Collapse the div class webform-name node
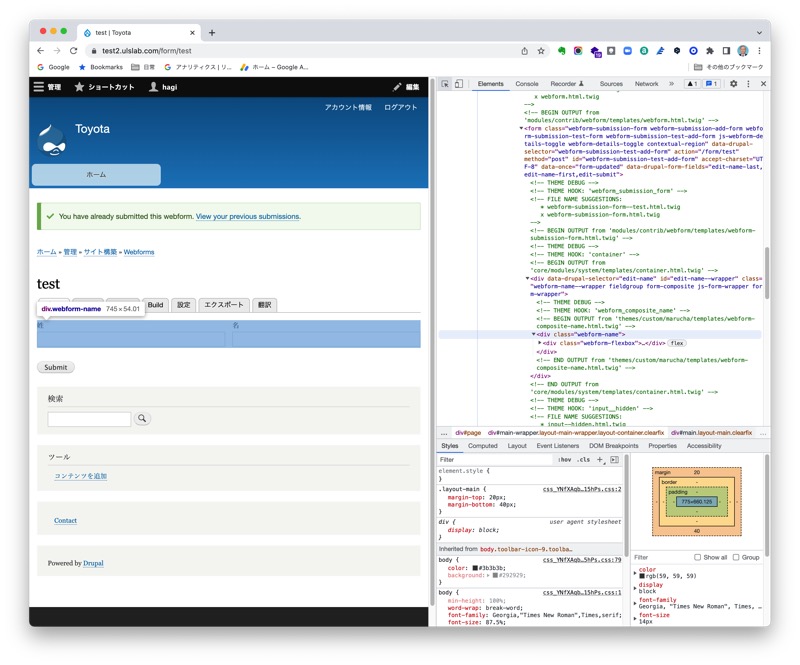 tap(534, 334)
